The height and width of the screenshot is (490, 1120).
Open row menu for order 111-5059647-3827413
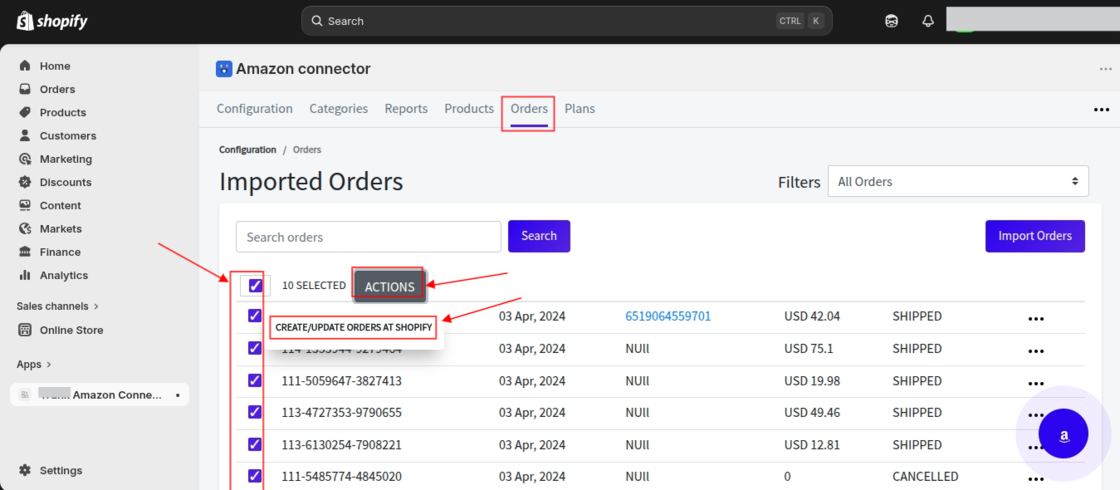point(1036,384)
